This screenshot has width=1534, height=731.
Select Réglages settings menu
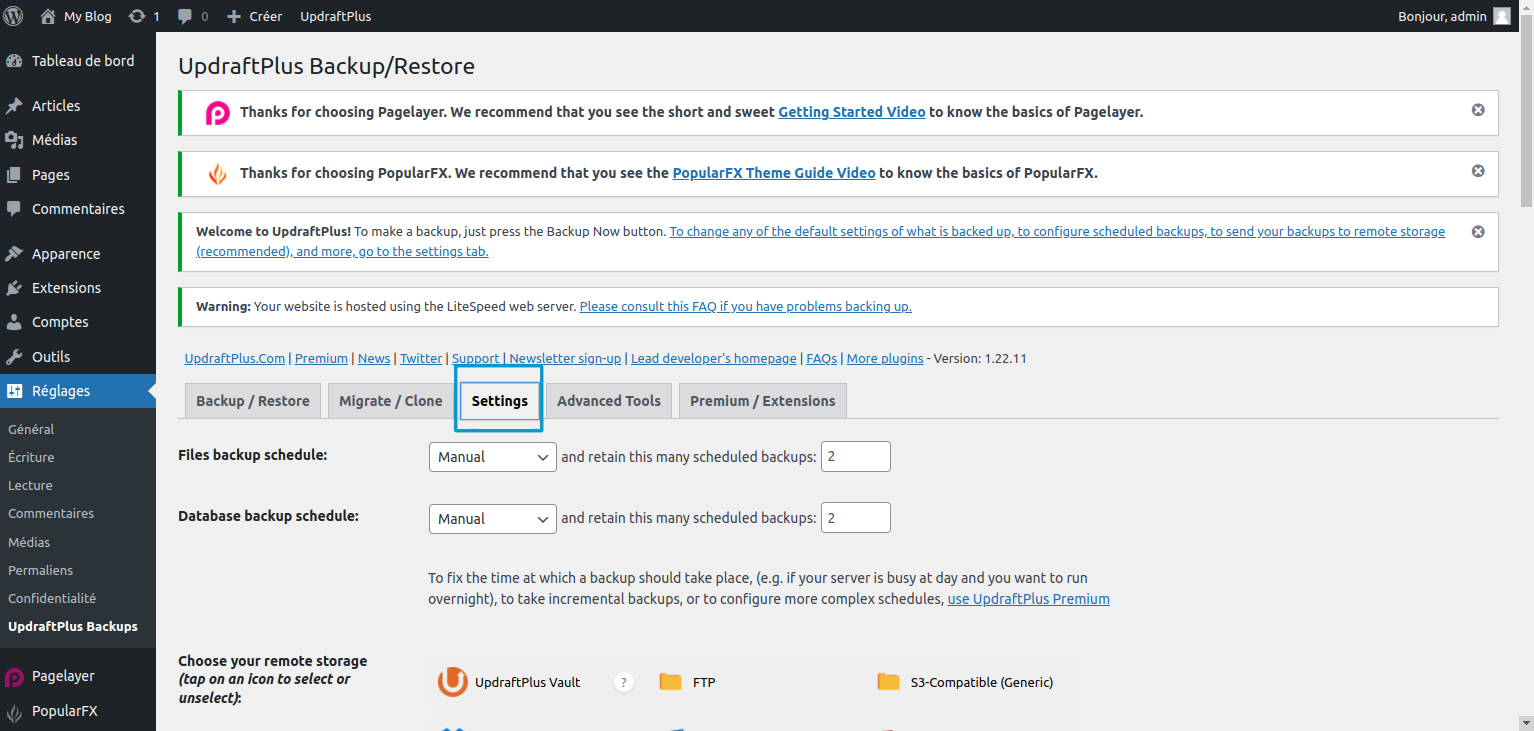(78, 391)
